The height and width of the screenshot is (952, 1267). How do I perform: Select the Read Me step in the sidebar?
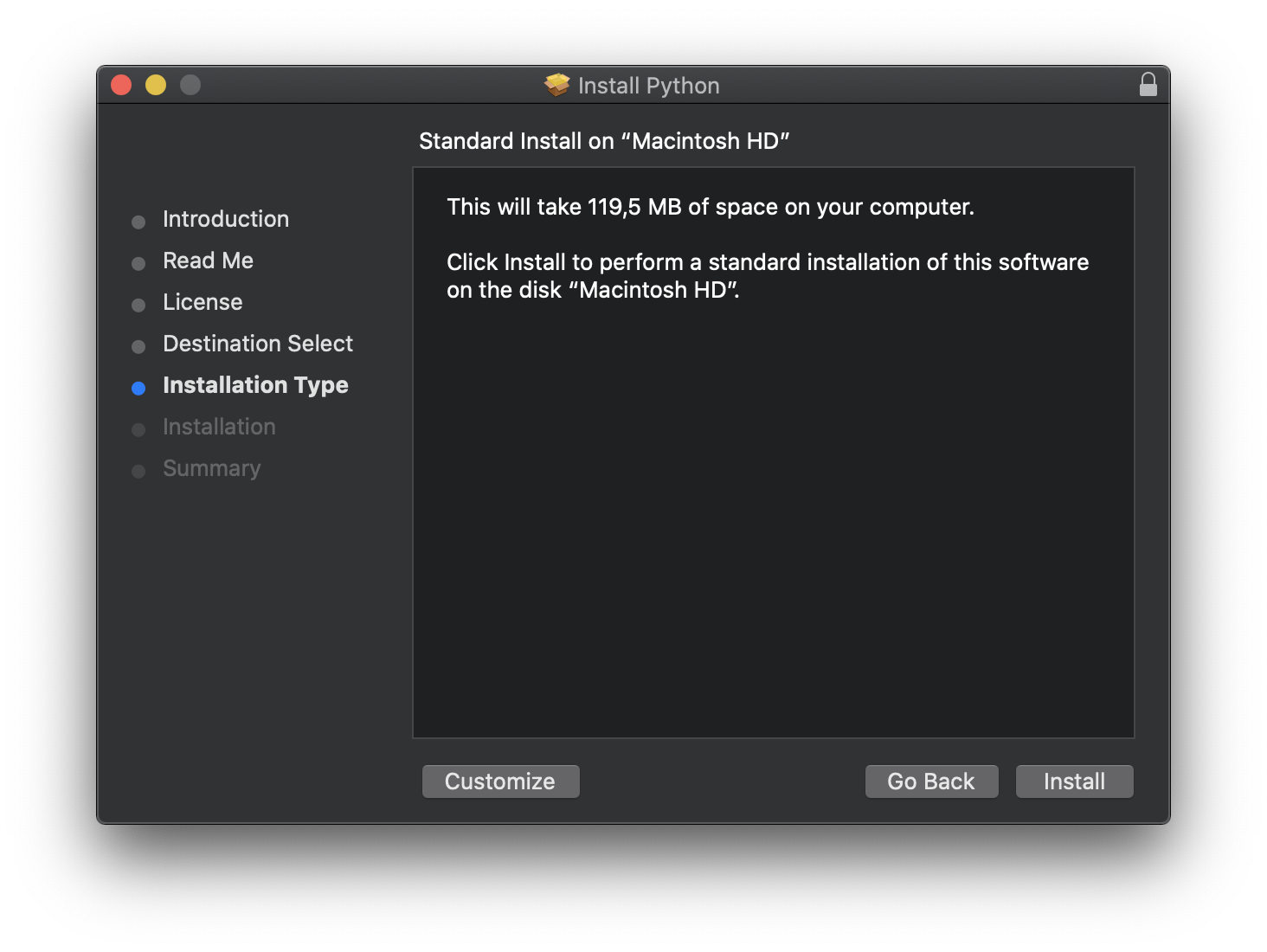click(x=208, y=261)
